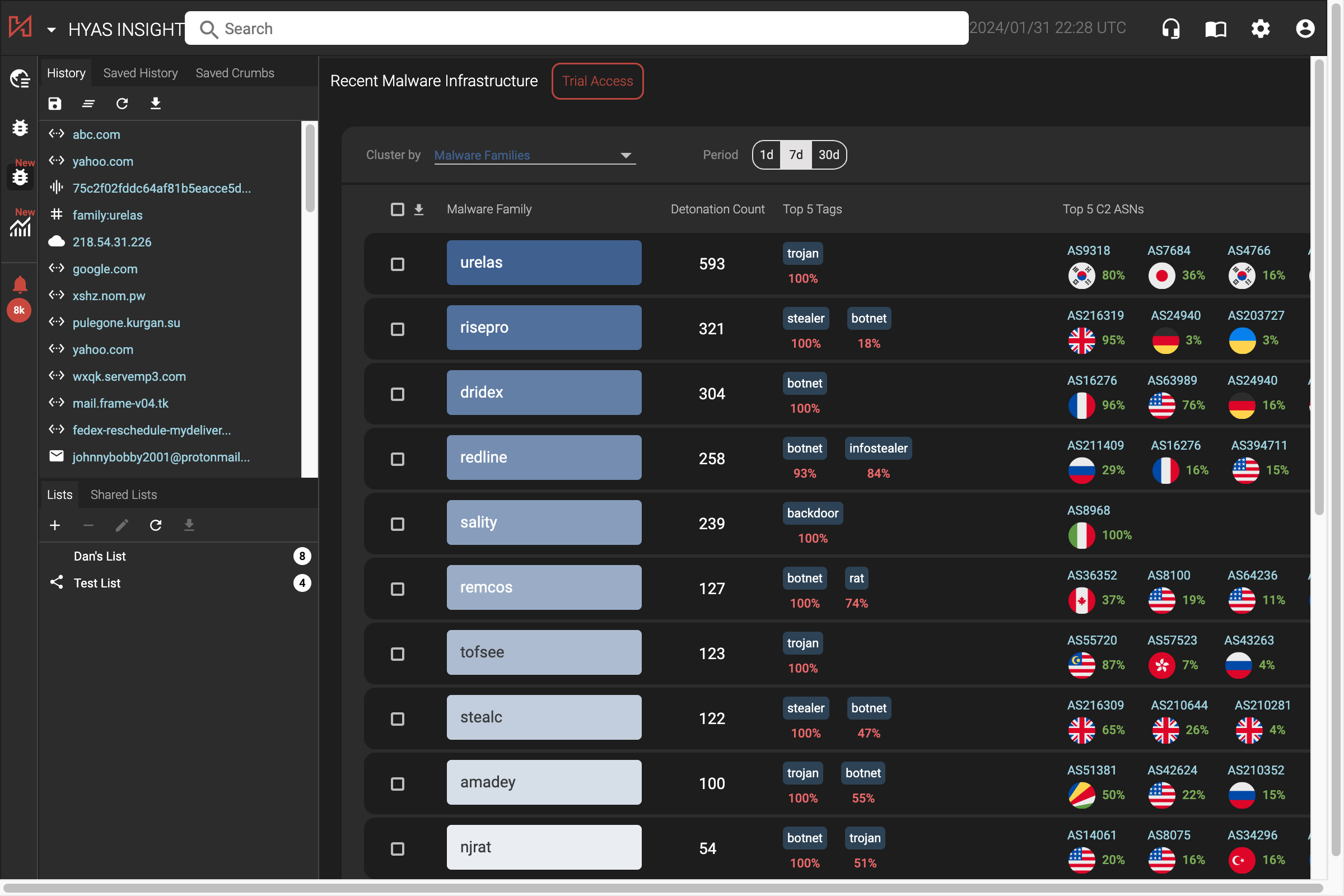This screenshot has height=896, width=1344.
Task: Refresh the history list
Action: (x=122, y=104)
